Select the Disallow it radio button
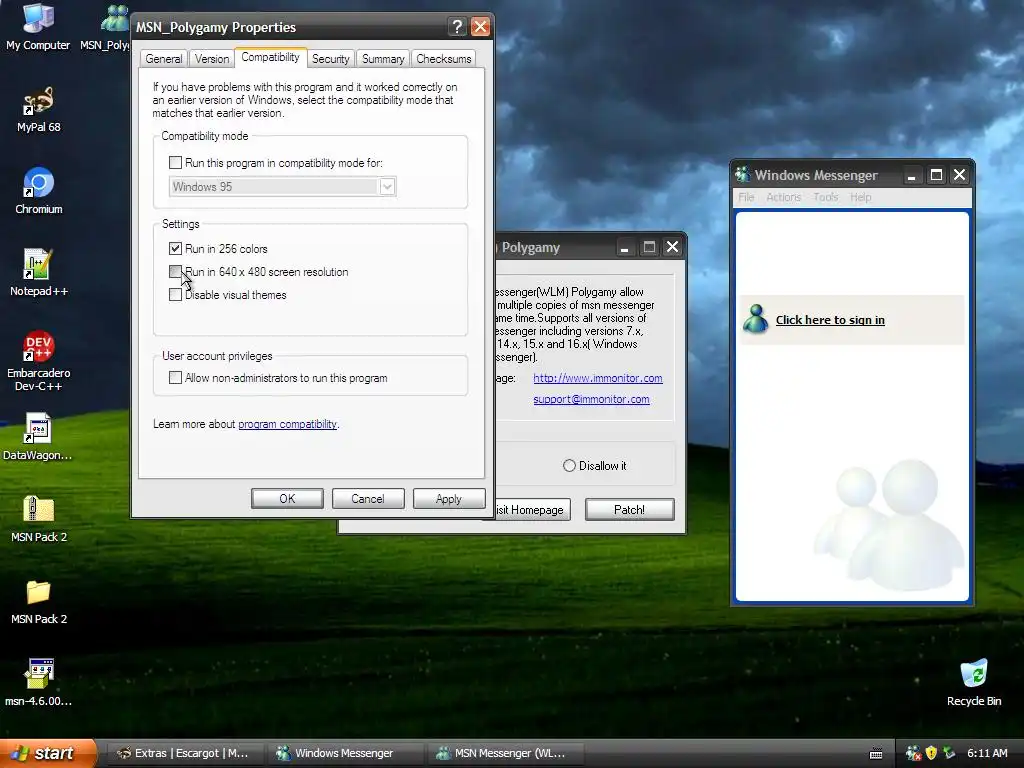The height and width of the screenshot is (768, 1024). pyautogui.click(x=569, y=466)
